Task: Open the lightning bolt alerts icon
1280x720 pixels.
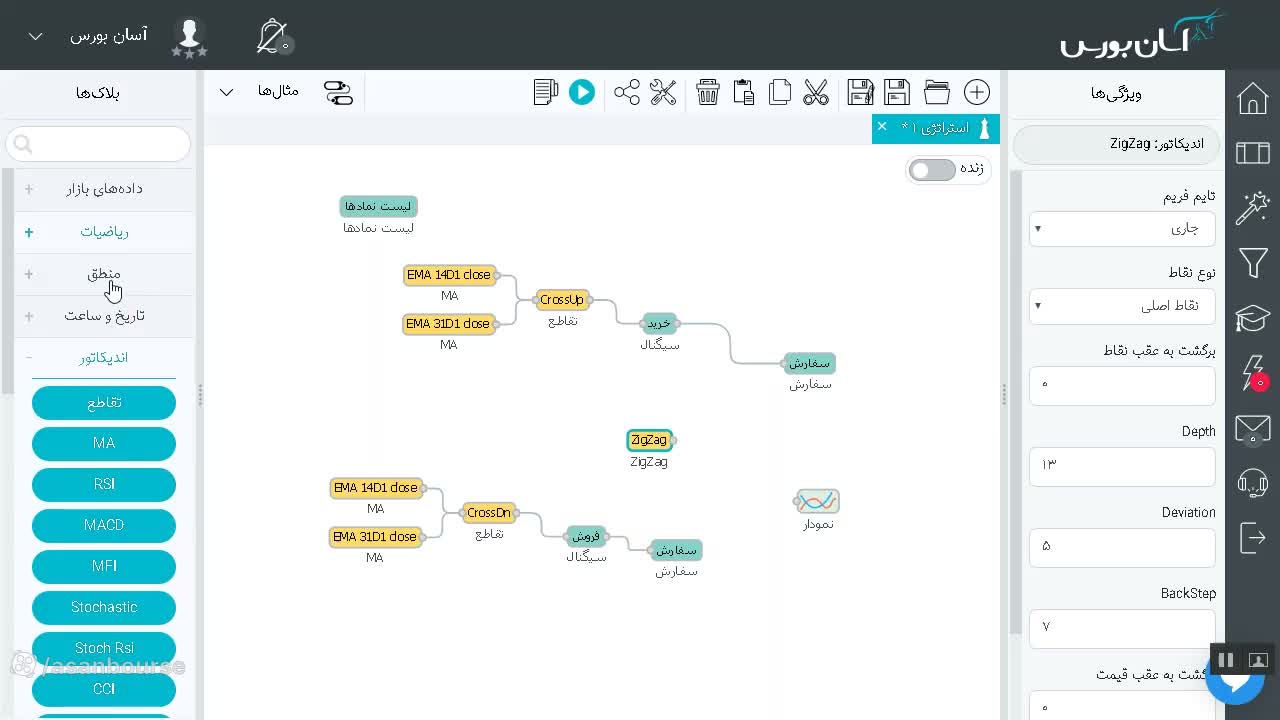Action: tap(1252, 372)
